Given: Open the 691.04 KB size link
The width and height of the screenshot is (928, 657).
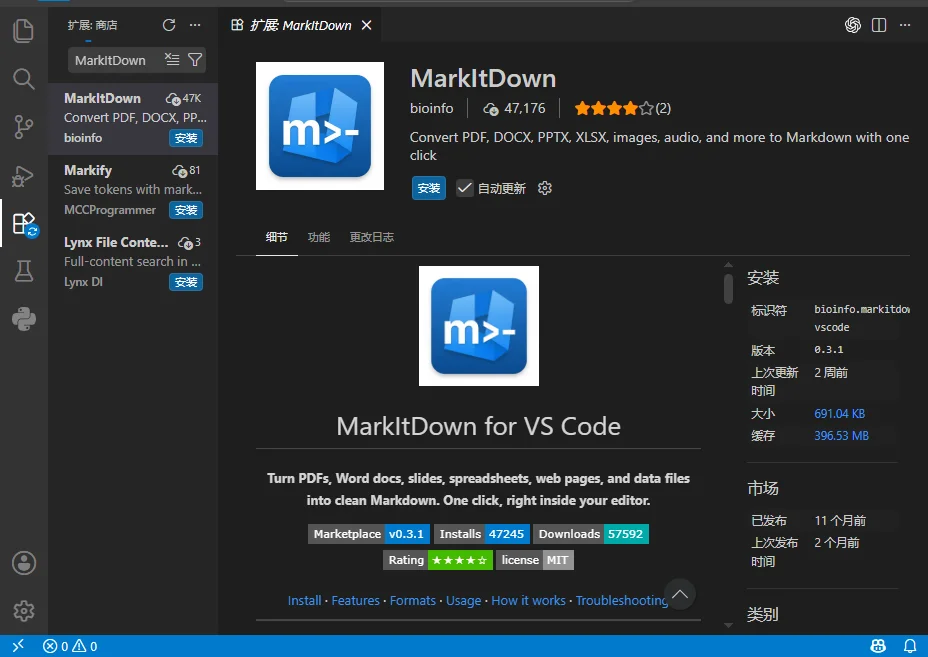Looking at the screenshot, I should click(x=839, y=414).
